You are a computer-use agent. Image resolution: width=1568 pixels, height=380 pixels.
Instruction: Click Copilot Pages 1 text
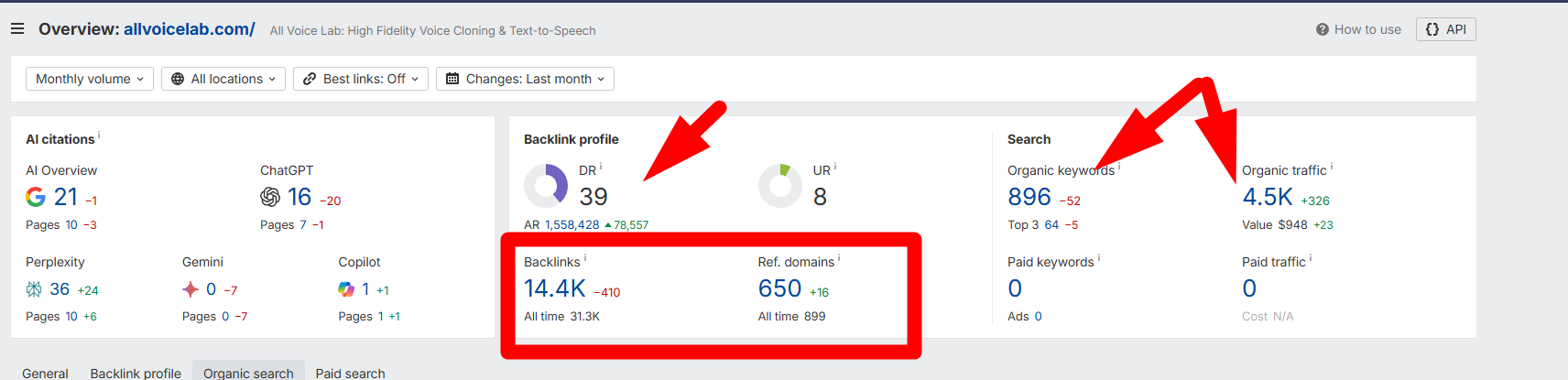click(x=361, y=316)
